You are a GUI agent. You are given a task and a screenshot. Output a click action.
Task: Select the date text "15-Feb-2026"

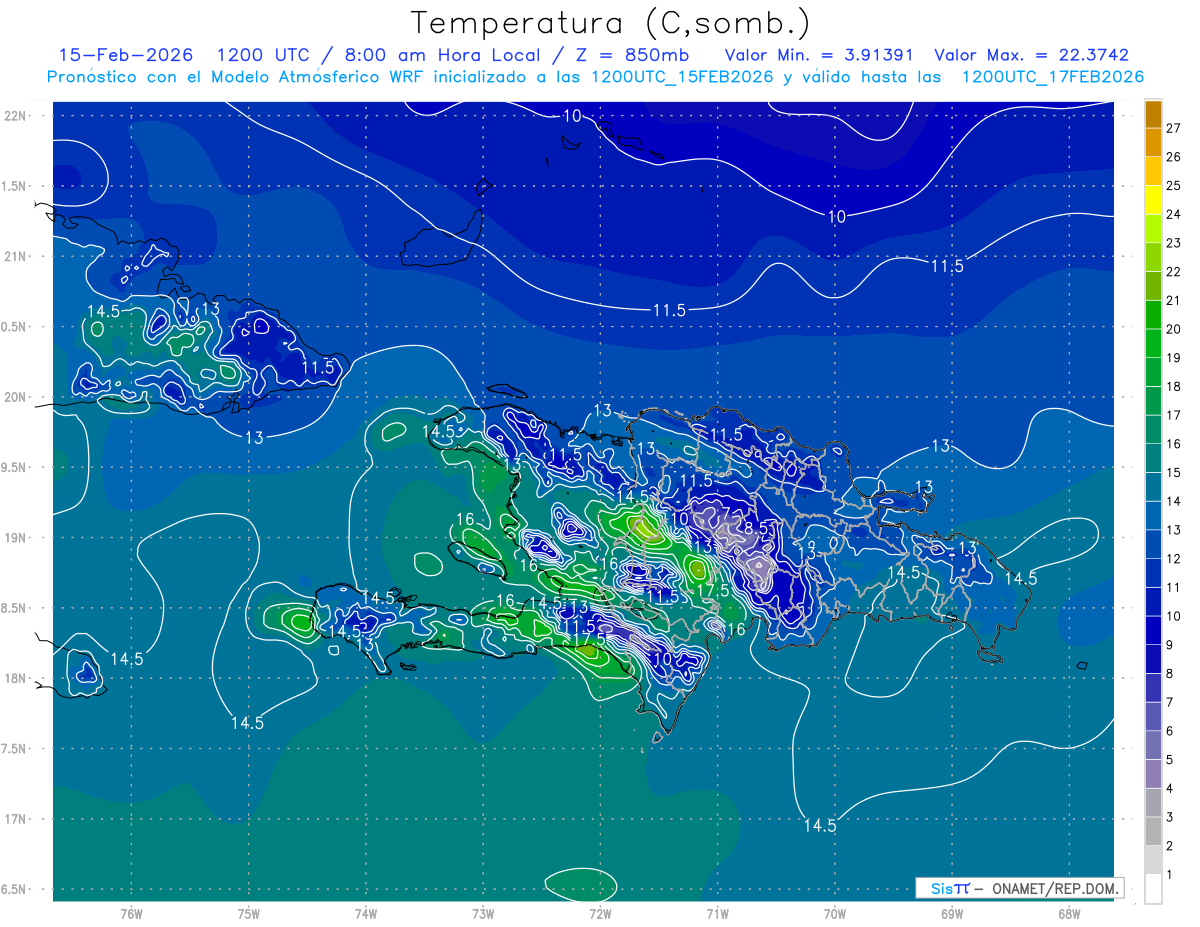coord(126,55)
